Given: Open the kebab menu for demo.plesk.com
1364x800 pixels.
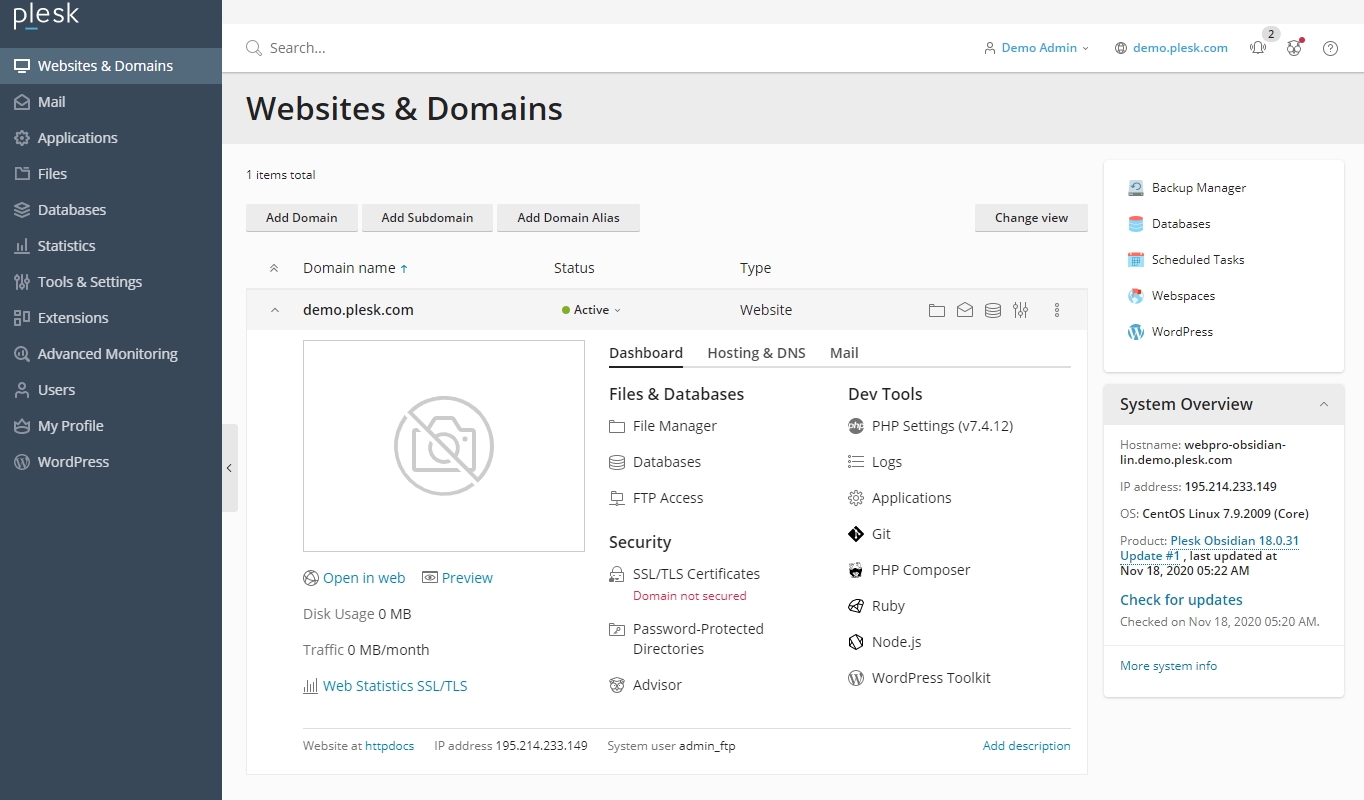Looking at the screenshot, I should point(1057,310).
